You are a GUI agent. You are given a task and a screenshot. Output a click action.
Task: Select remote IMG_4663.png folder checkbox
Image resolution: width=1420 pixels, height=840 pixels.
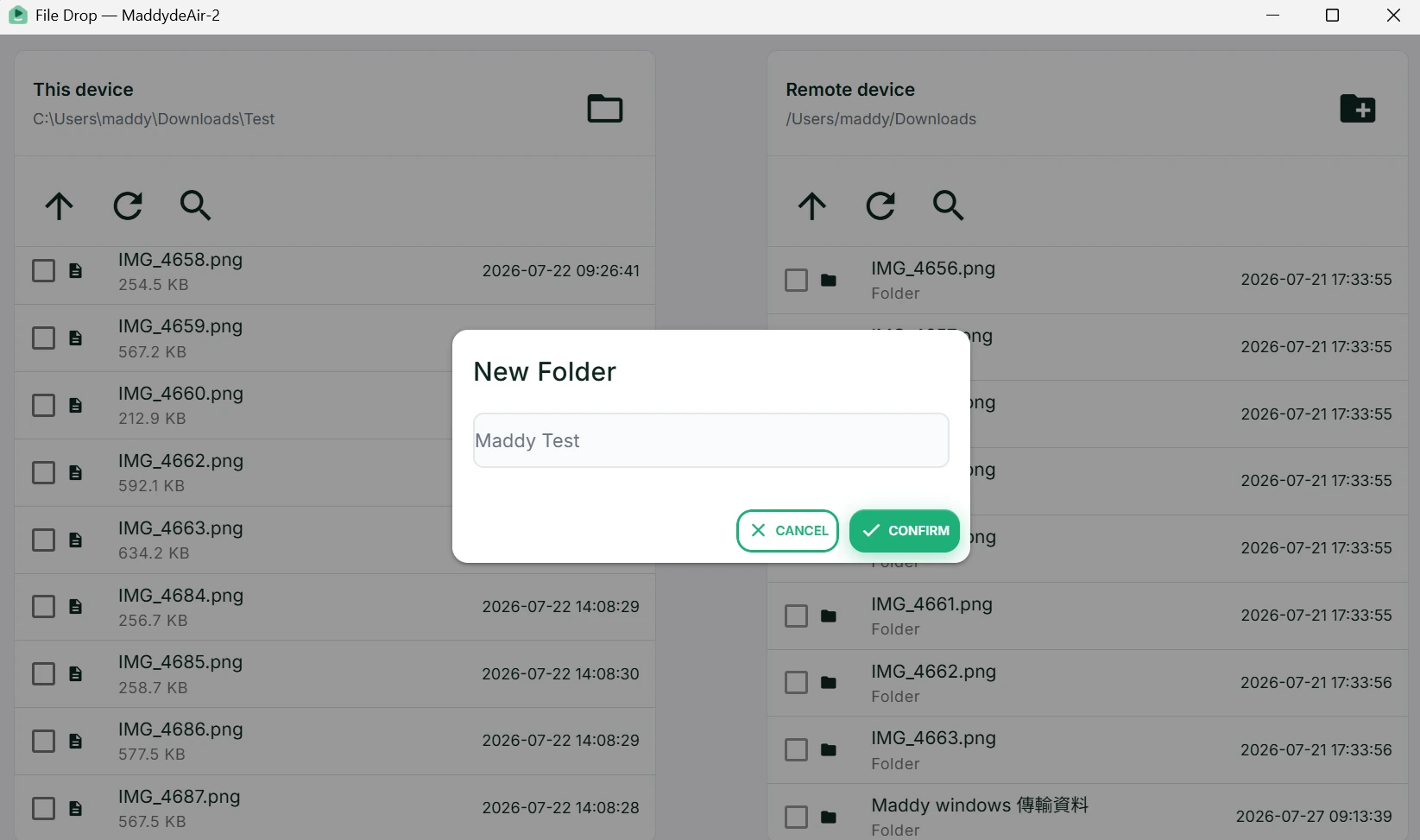(x=796, y=749)
